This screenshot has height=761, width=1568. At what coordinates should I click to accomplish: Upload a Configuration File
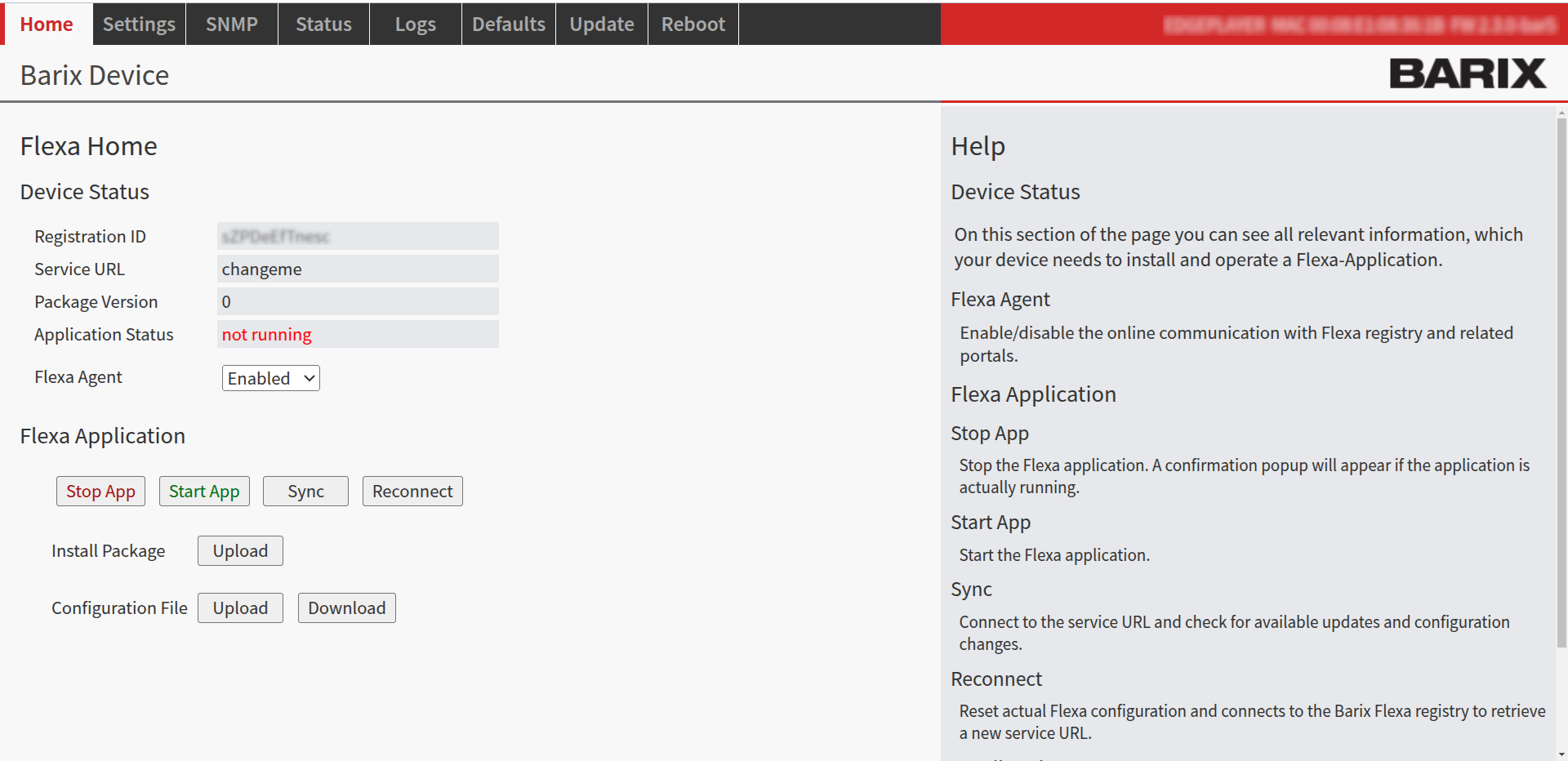(240, 608)
